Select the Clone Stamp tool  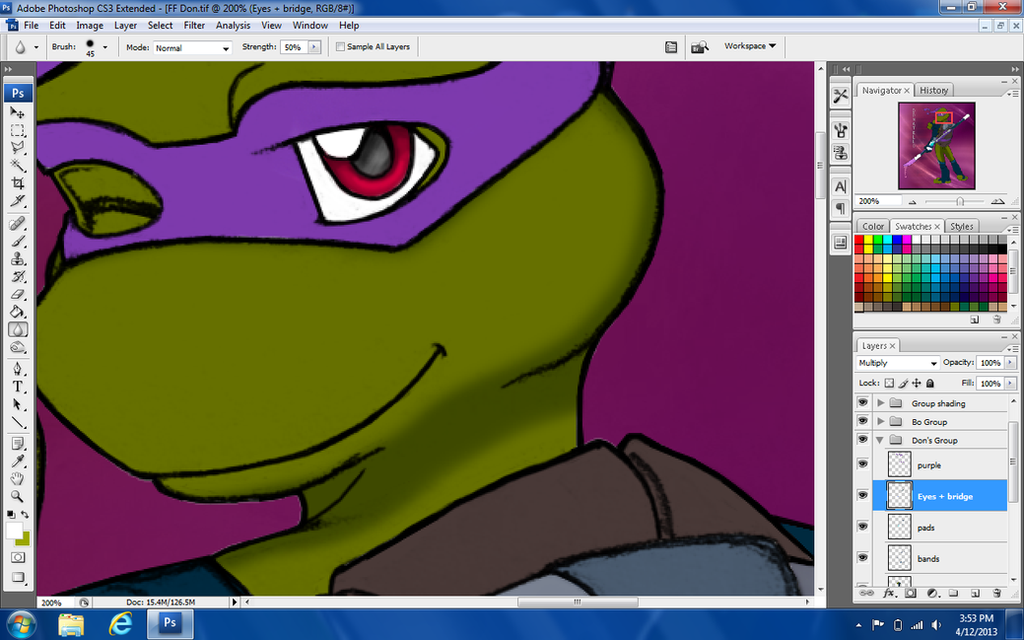click(x=18, y=259)
